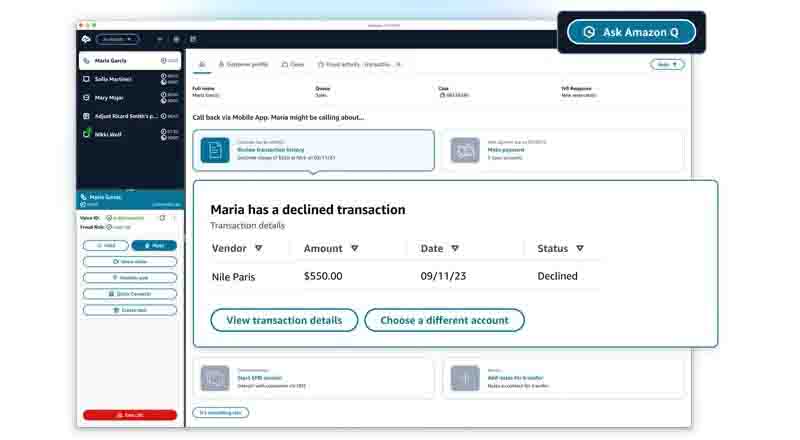This screenshot has width=800, height=440.
Task: Sort by the Vendor column arrow
Action: [x=258, y=248]
